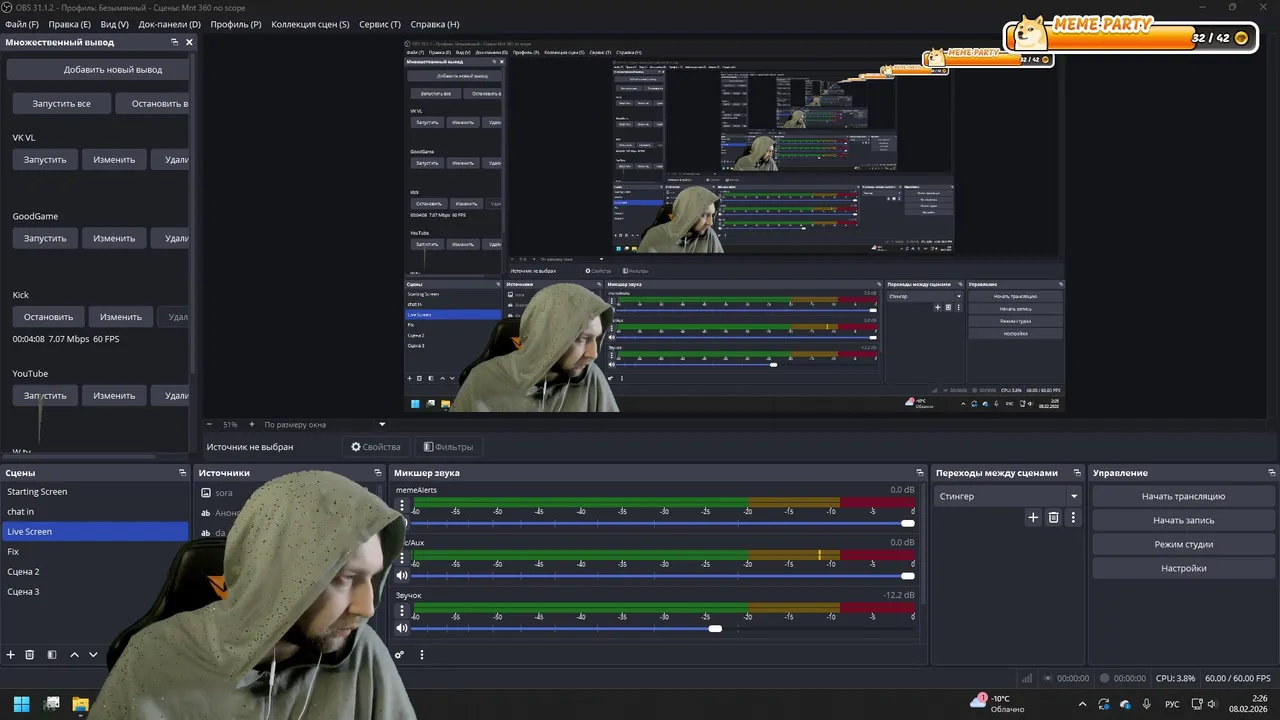Image resolution: width=1280 pixels, height=720 pixels.
Task: Start VK VL output with Запустить
Action: (45, 159)
